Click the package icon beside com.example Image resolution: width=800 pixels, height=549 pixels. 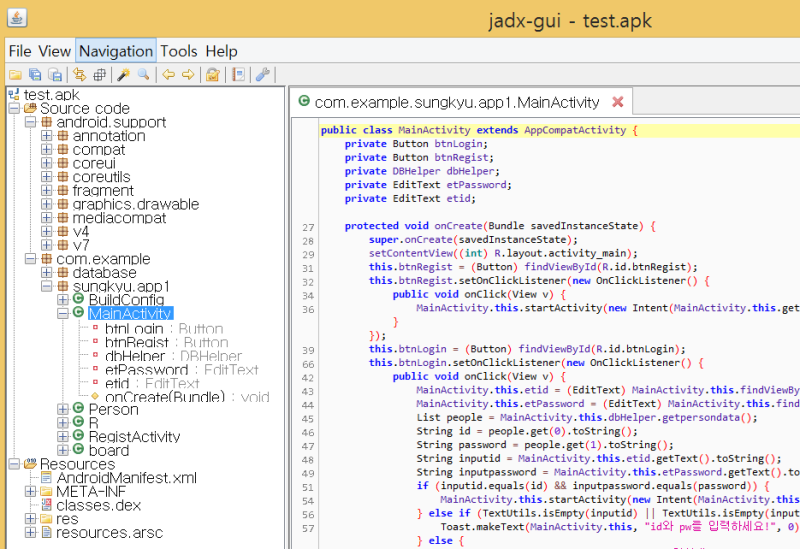46,259
